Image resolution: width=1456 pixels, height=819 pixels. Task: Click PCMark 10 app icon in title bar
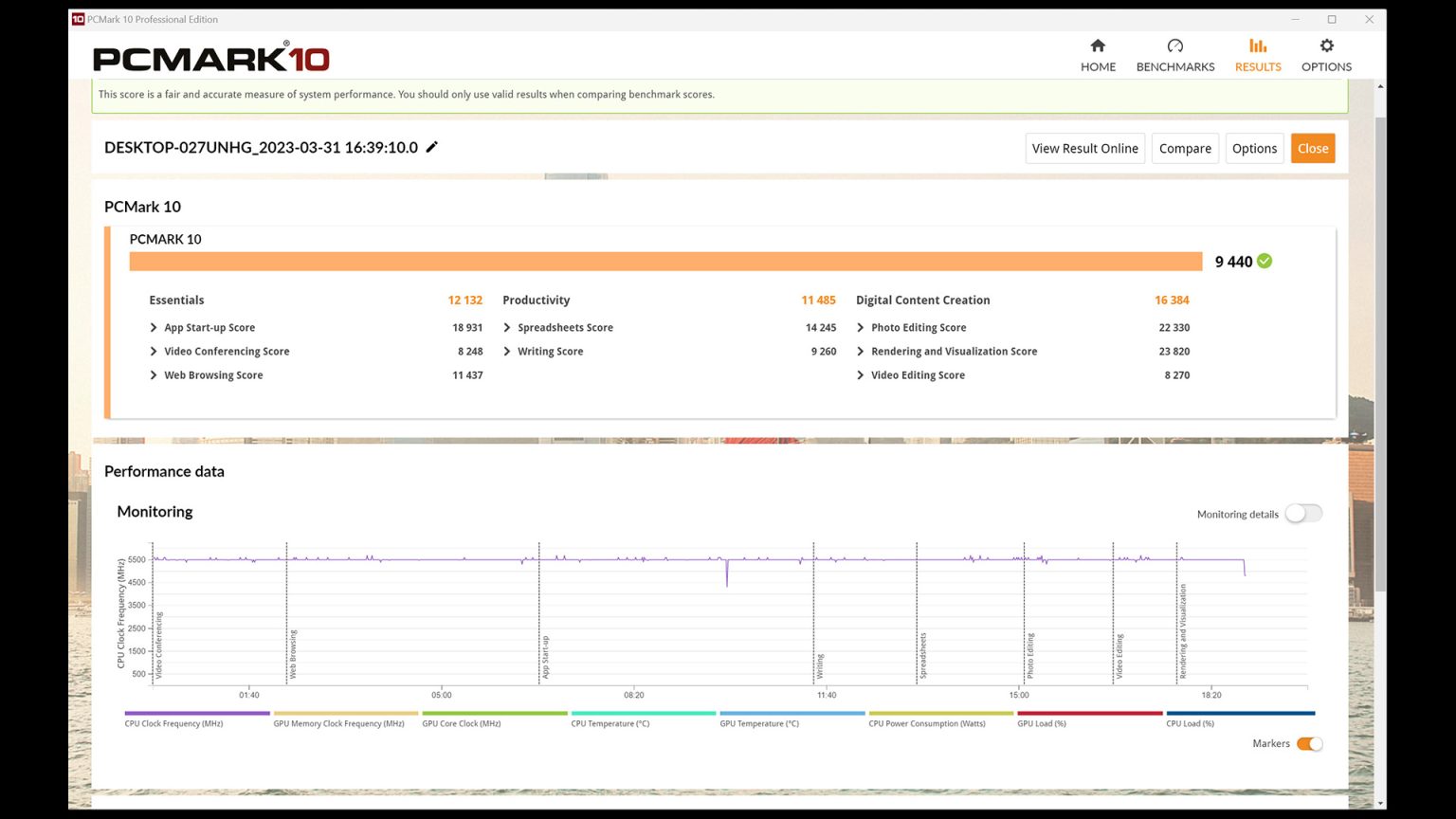pos(78,19)
